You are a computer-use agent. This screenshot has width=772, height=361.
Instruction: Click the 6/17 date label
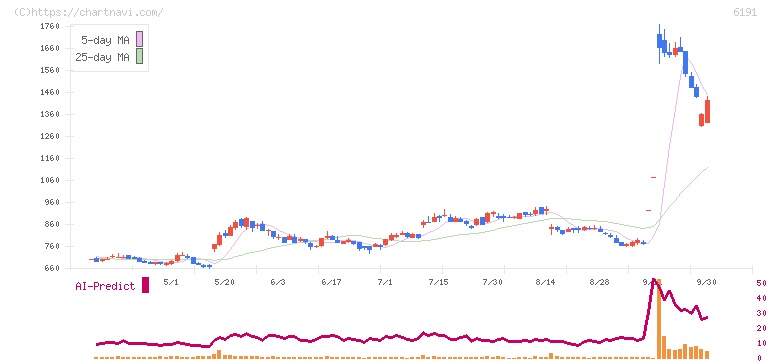331,282
